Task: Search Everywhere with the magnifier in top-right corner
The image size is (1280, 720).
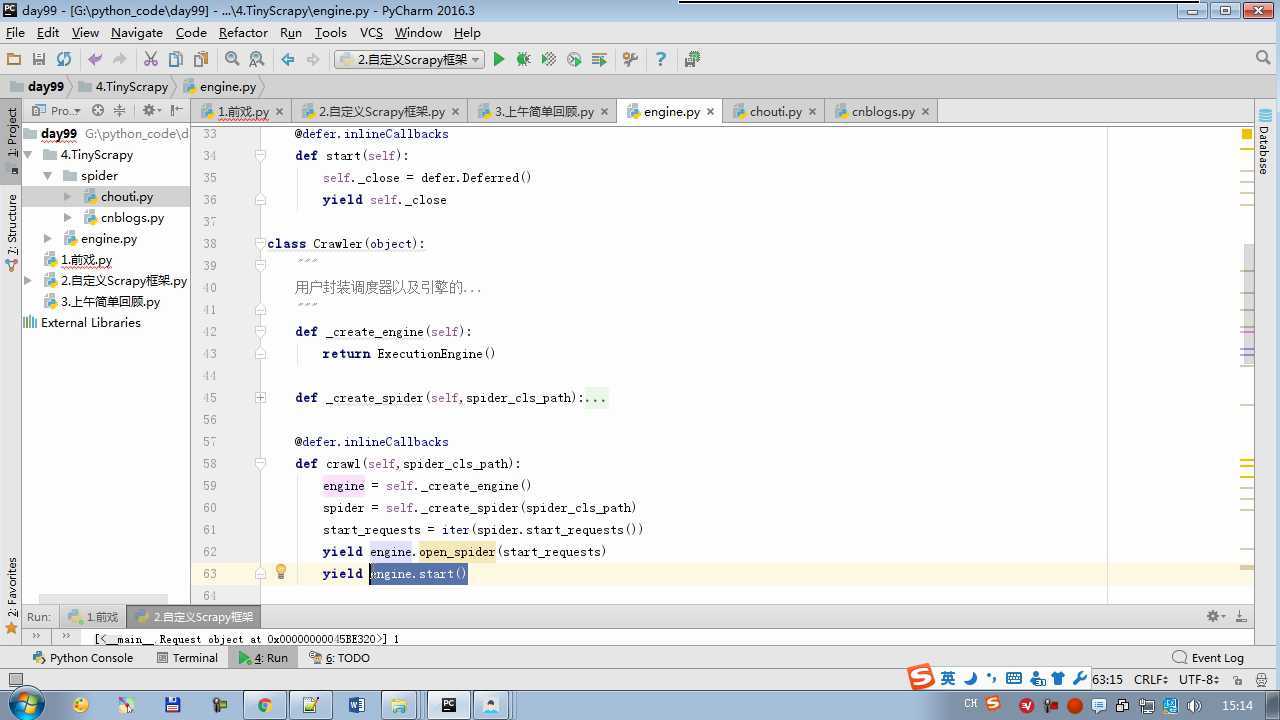Action: (1263, 59)
